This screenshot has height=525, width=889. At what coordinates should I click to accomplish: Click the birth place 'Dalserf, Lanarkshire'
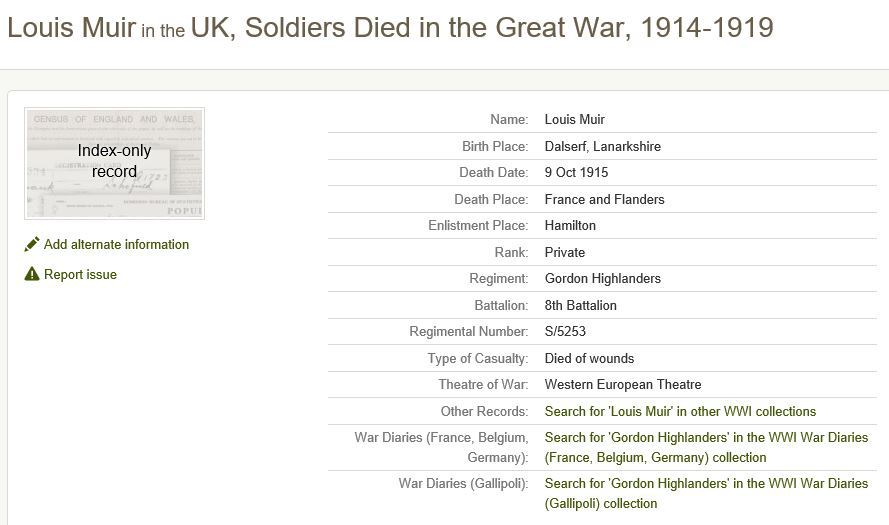pos(603,146)
